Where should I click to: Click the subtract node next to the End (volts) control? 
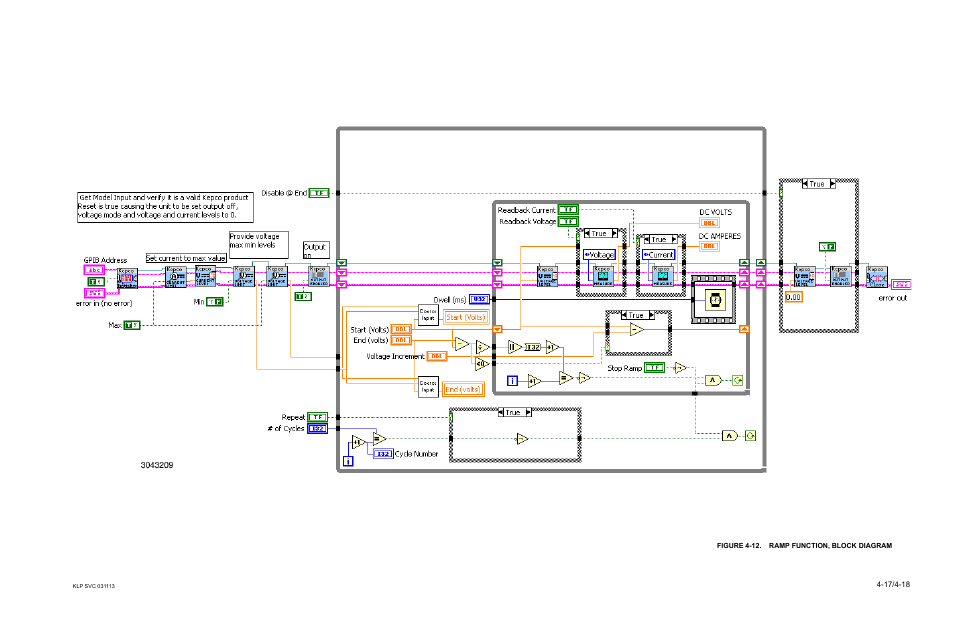click(x=462, y=345)
